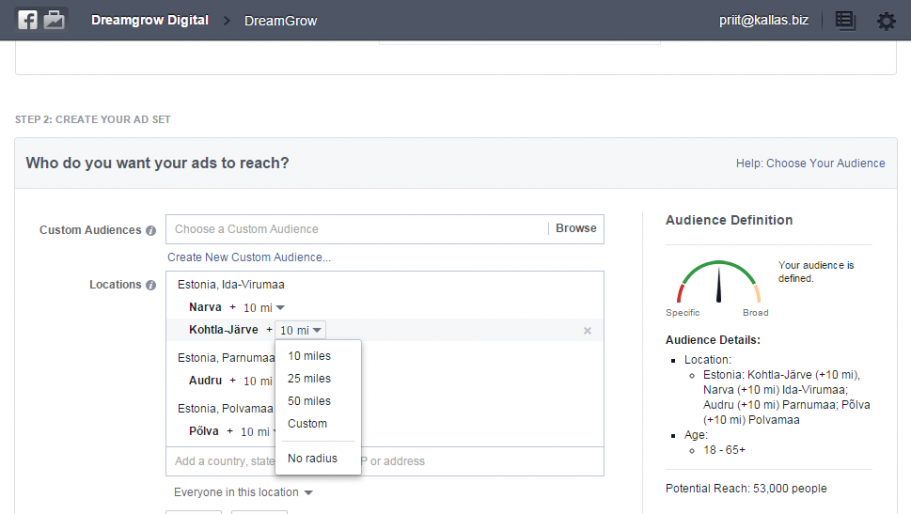Remove Kohtla-Järve location with the X

(587, 331)
